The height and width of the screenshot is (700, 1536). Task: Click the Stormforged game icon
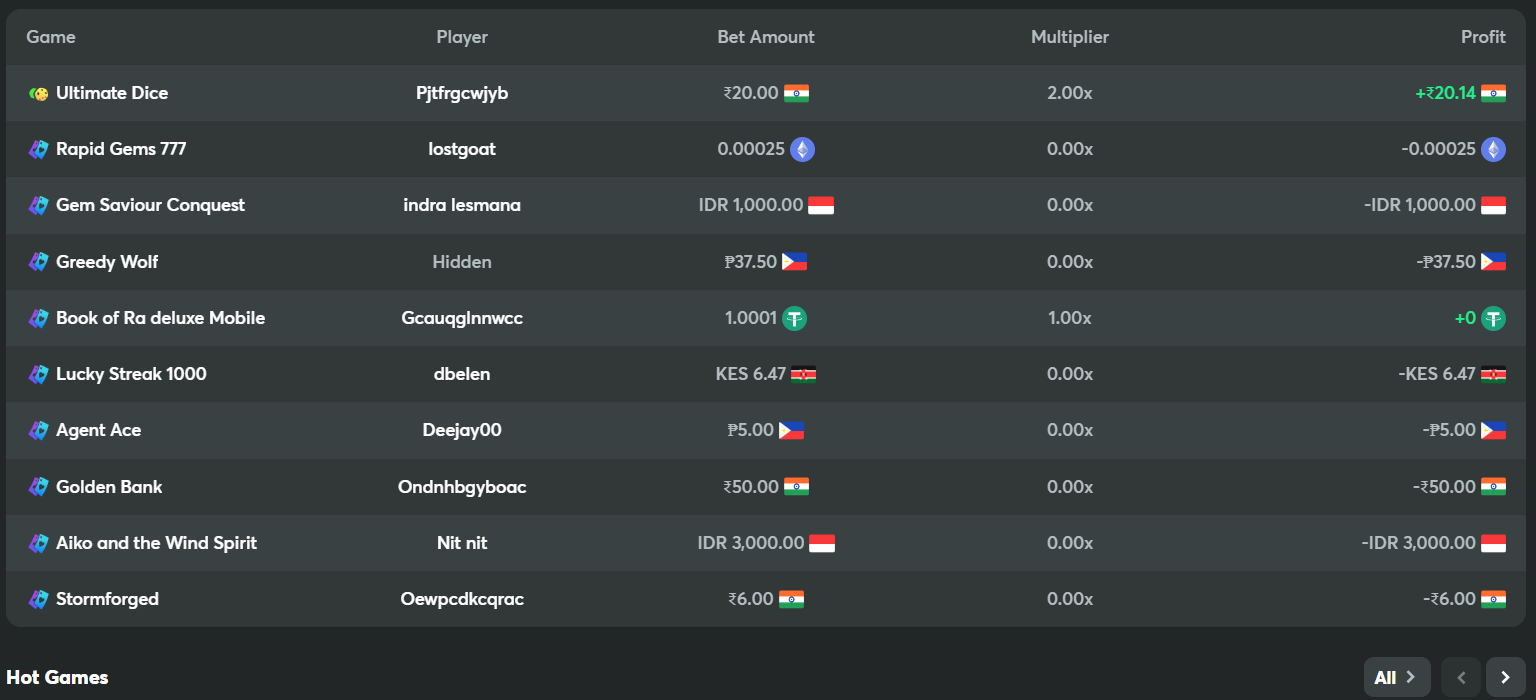click(39, 599)
